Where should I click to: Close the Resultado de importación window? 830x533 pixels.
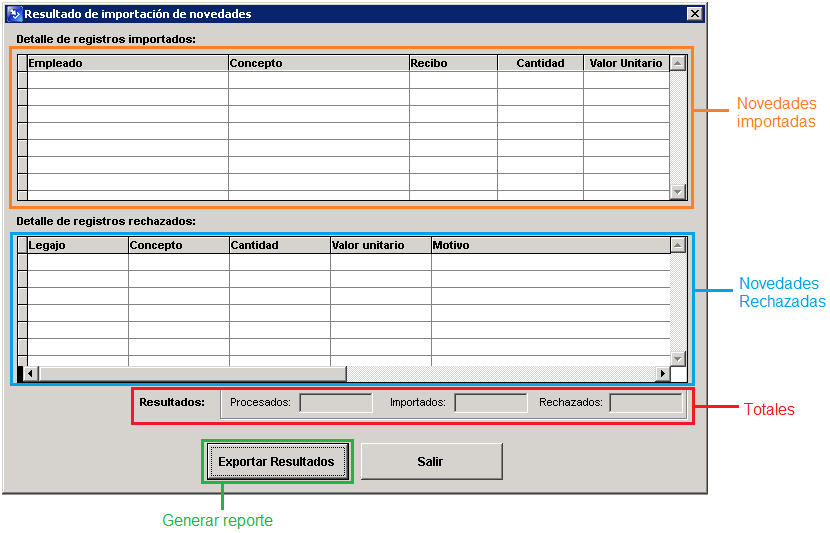(x=694, y=14)
